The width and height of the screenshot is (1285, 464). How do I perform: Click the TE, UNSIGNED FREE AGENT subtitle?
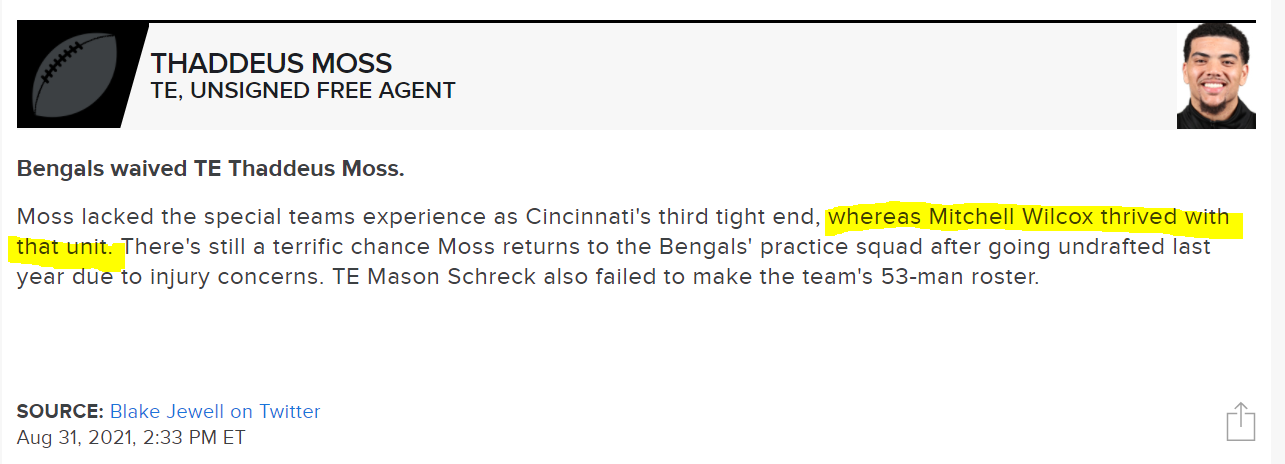click(303, 91)
